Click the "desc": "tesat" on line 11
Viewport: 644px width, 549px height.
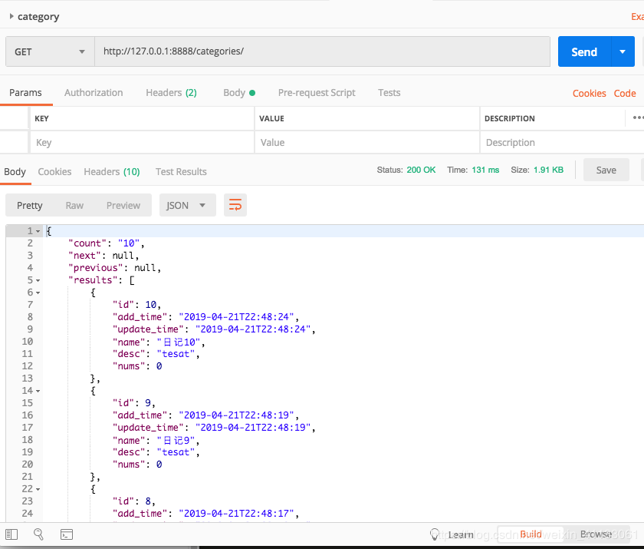(x=156, y=354)
